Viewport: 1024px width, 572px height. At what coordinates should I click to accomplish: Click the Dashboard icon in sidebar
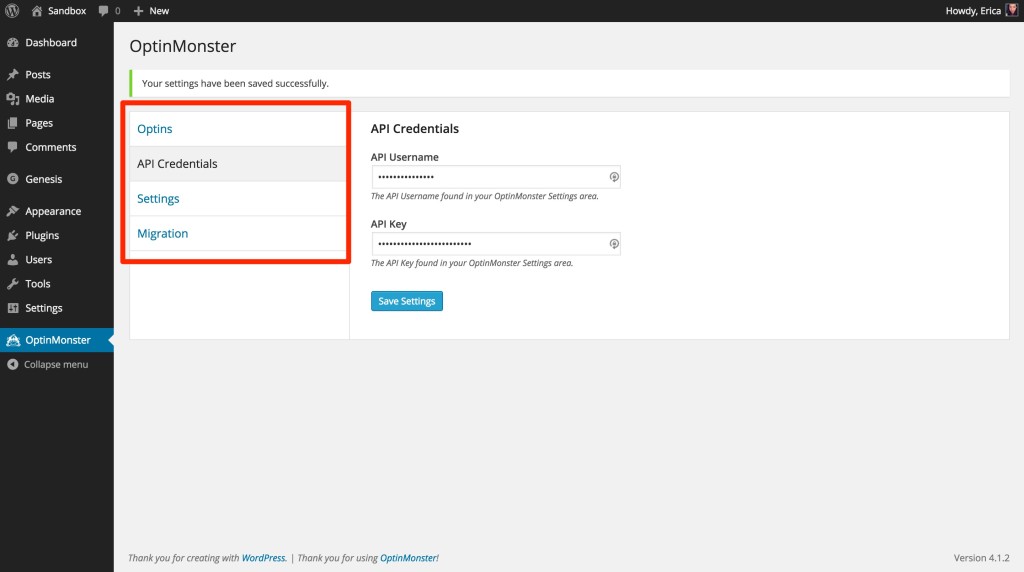12,43
